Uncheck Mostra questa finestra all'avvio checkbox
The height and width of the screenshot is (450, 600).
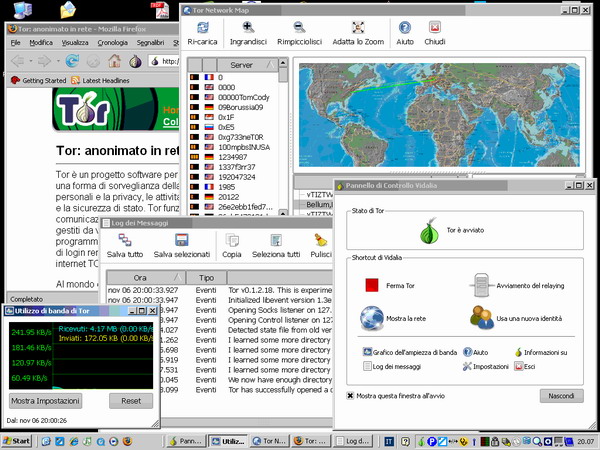tap(352, 395)
